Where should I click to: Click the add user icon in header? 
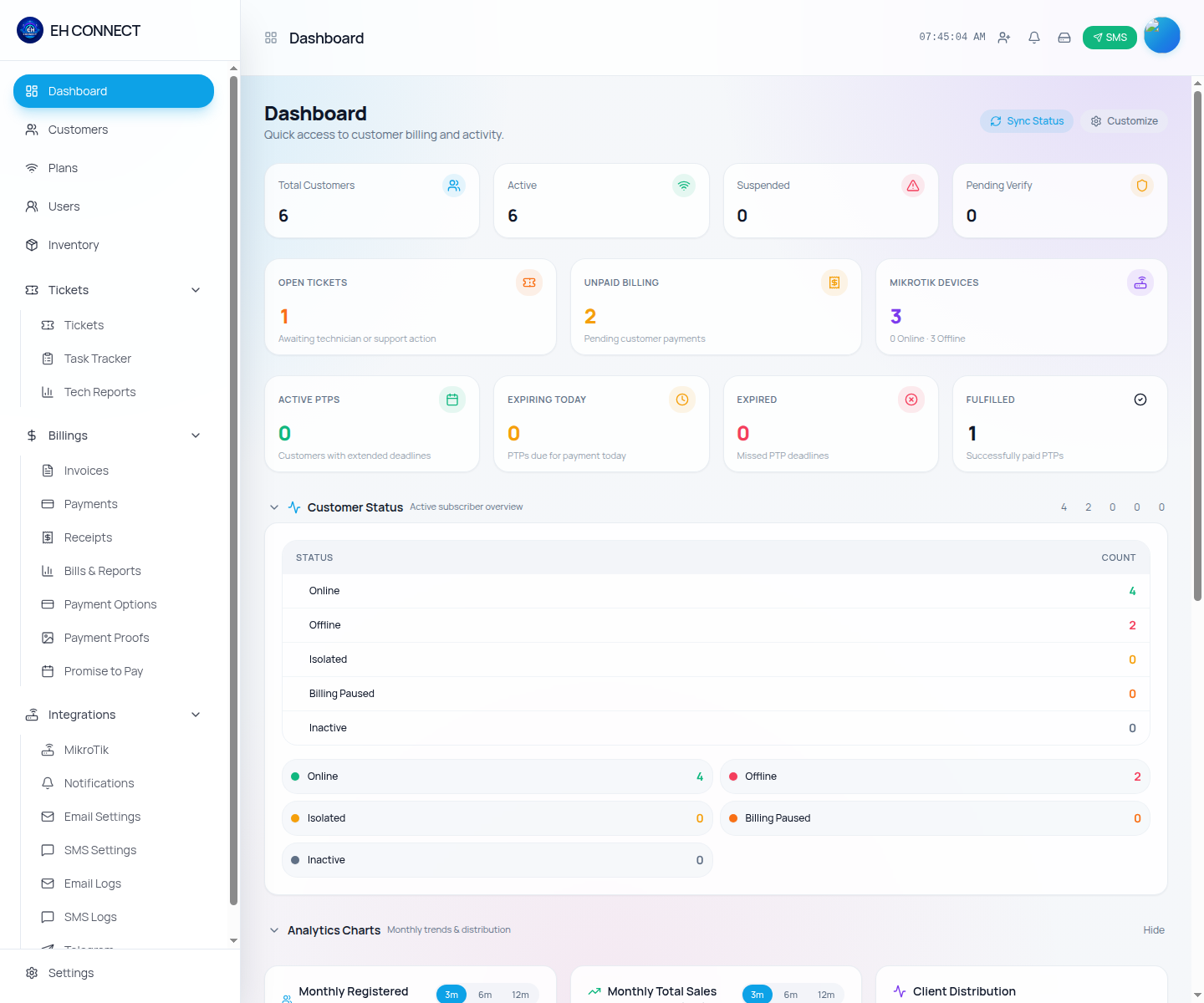1004,38
